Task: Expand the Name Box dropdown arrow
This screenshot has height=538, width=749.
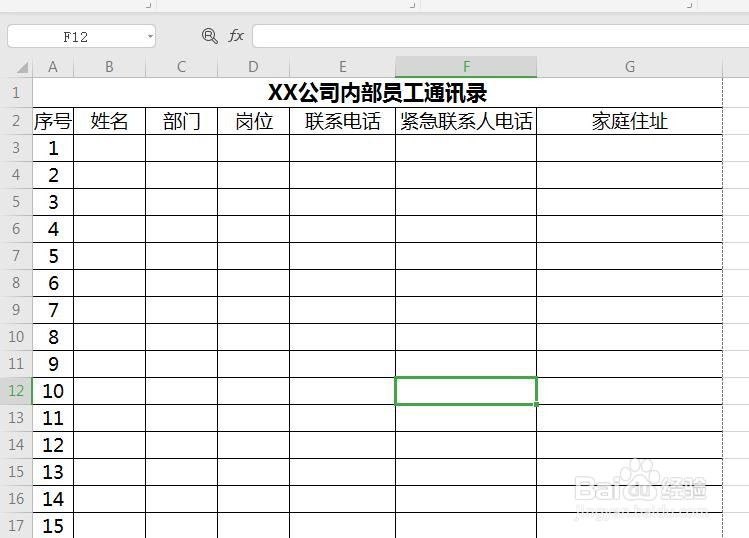Action: click(150, 36)
